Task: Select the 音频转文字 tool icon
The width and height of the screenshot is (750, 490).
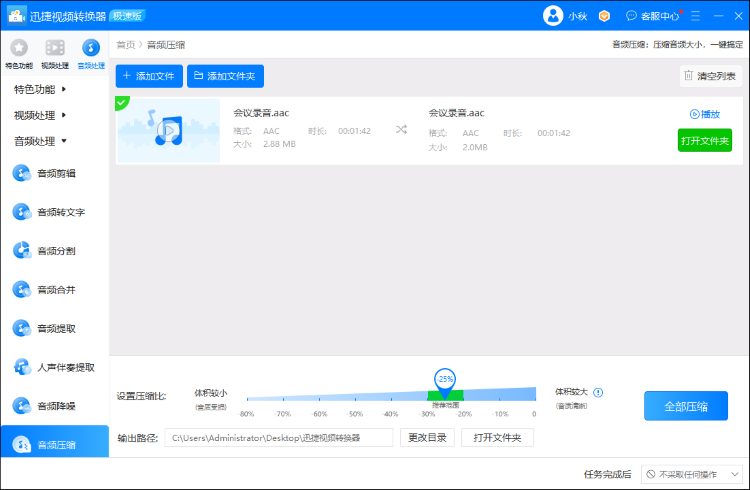Action: click(x=22, y=212)
